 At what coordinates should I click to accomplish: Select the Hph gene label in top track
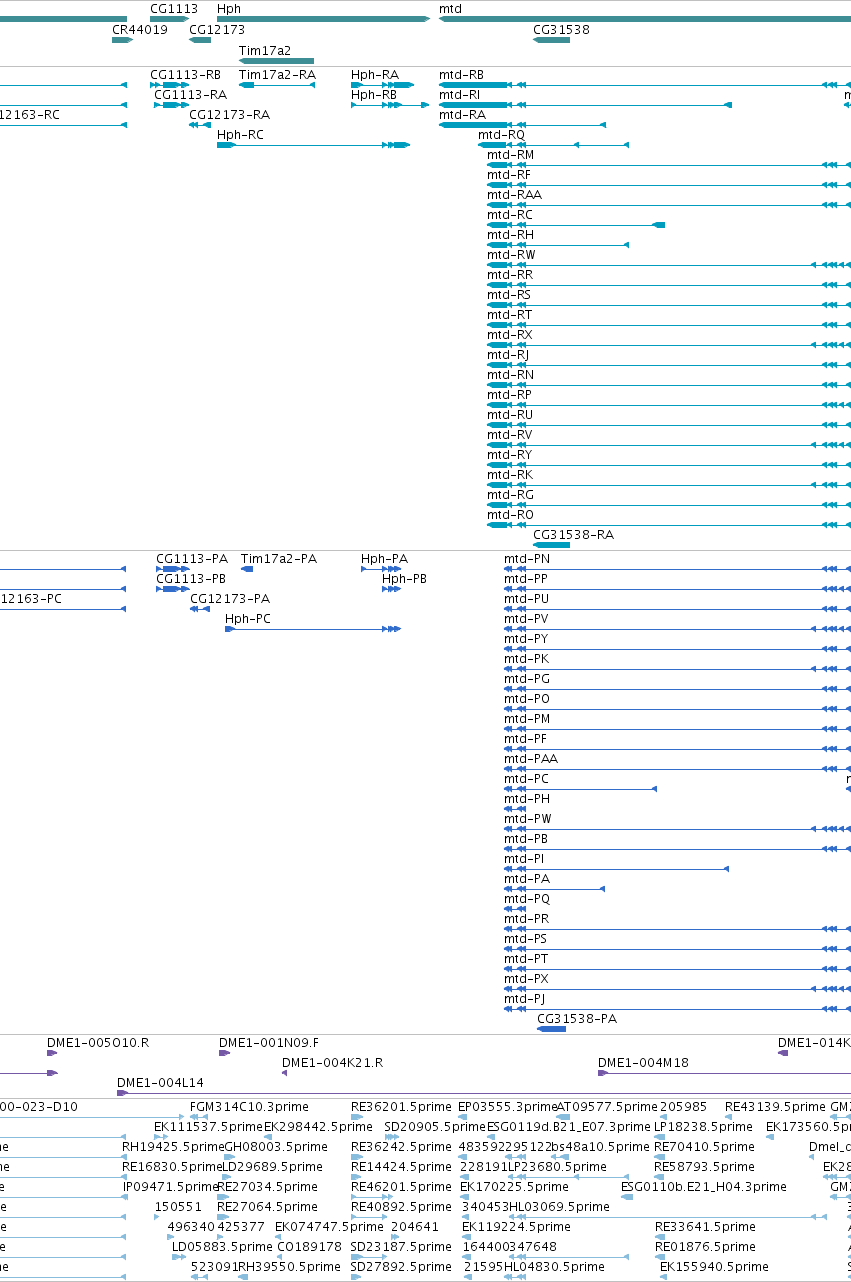click(229, 8)
